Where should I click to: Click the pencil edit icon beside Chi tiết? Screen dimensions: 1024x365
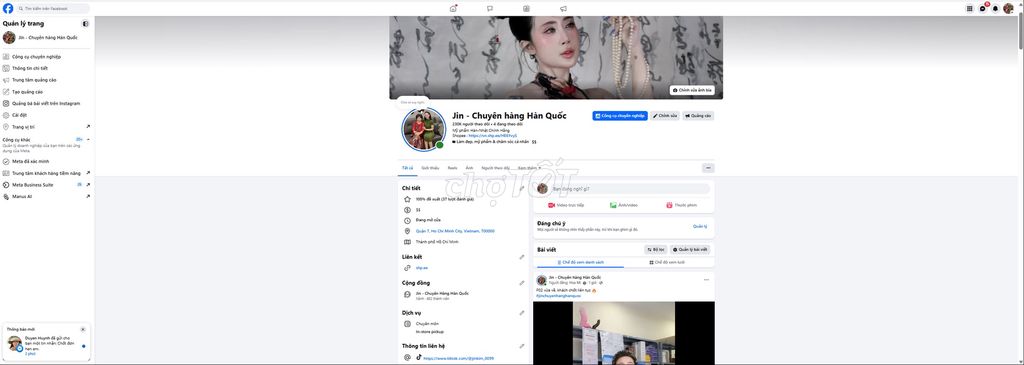point(522,188)
